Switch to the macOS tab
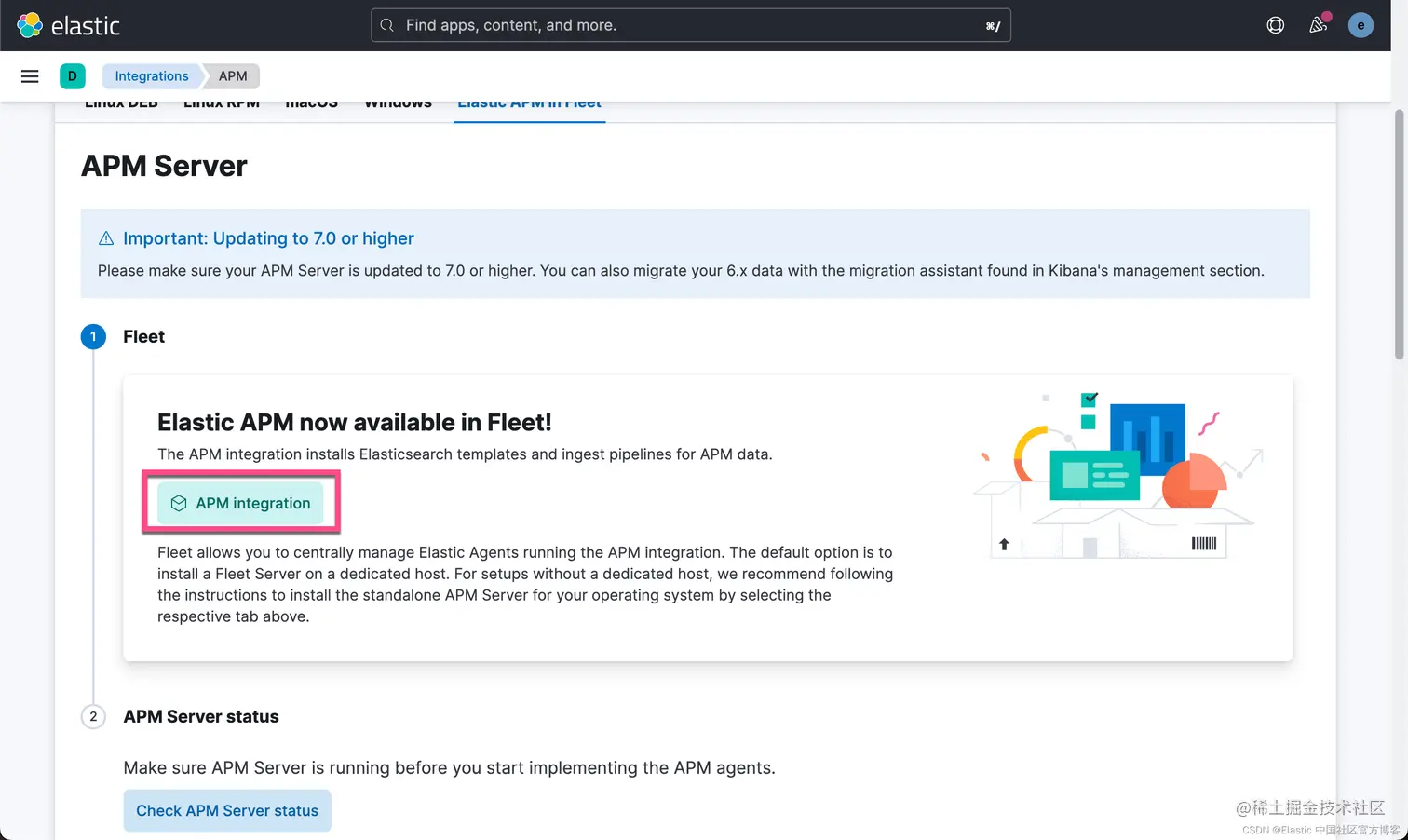1408x840 pixels. [311, 104]
